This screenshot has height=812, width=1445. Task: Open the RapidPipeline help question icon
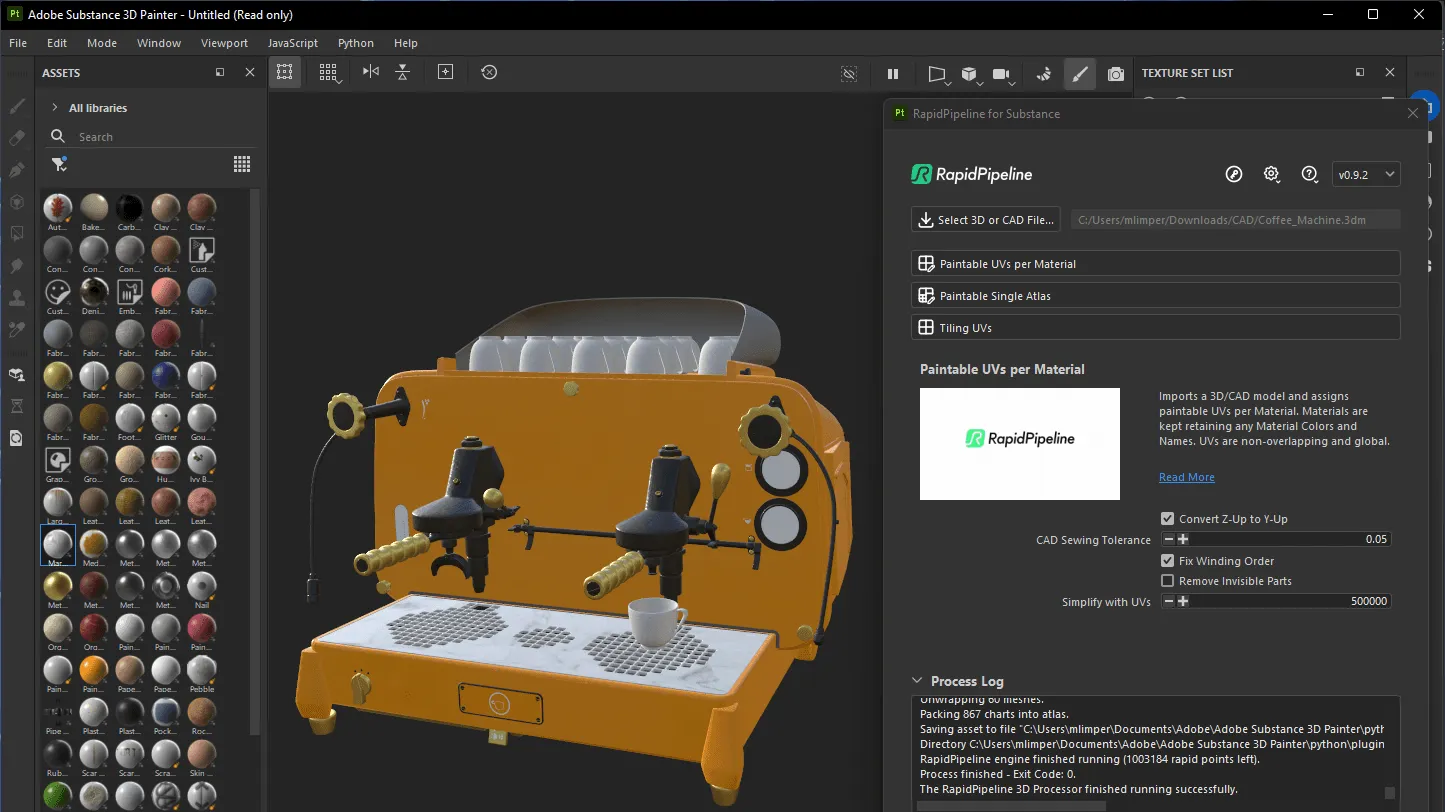pos(1309,174)
